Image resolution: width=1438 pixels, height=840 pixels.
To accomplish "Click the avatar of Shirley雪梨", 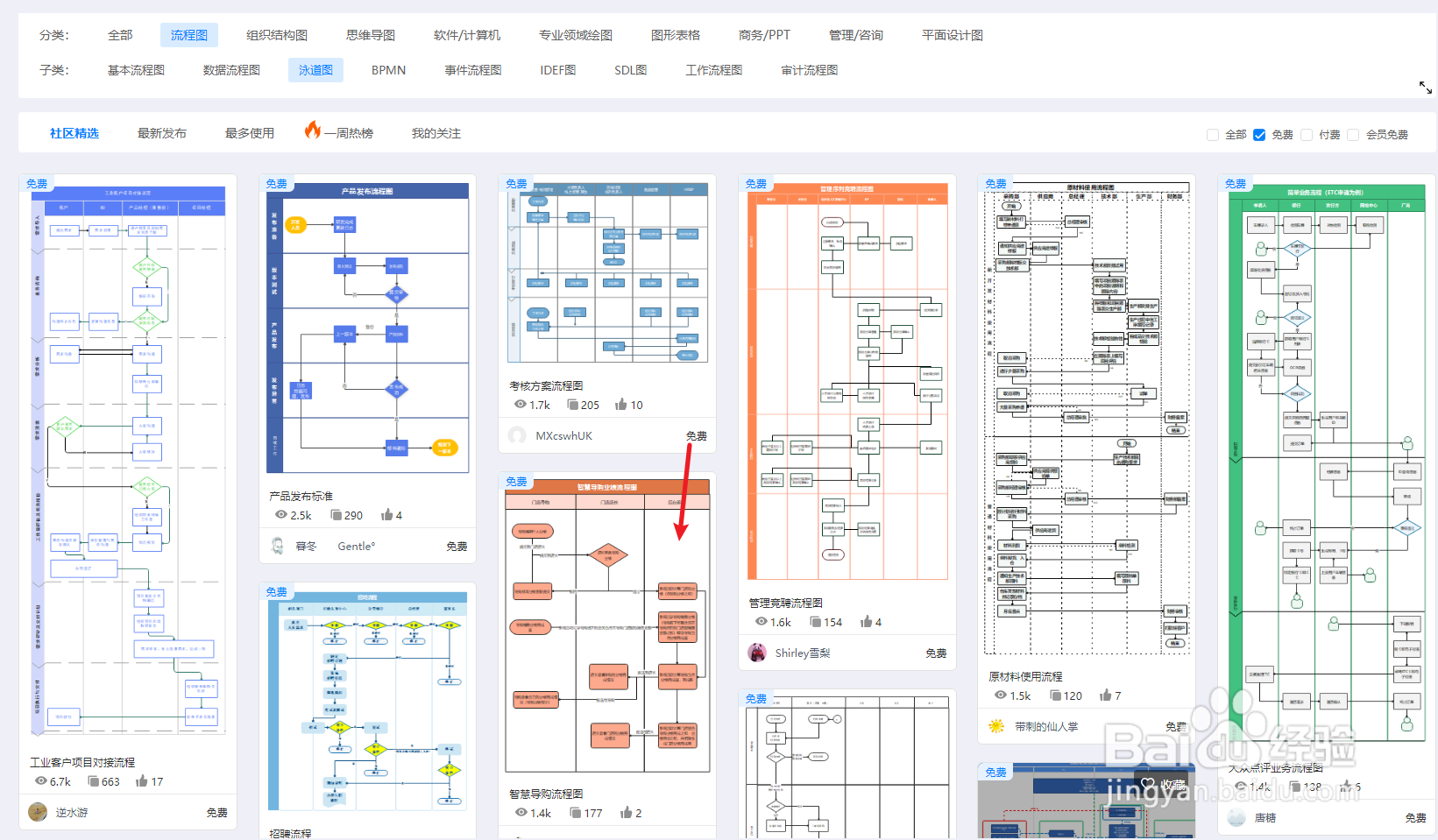I will coord(757,652).
